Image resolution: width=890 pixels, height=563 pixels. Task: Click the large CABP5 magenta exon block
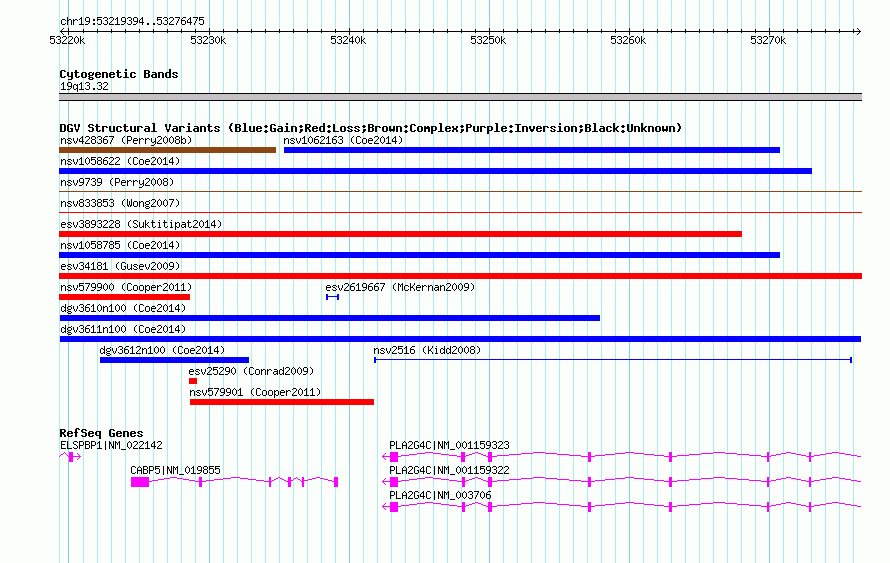[140, 482]
